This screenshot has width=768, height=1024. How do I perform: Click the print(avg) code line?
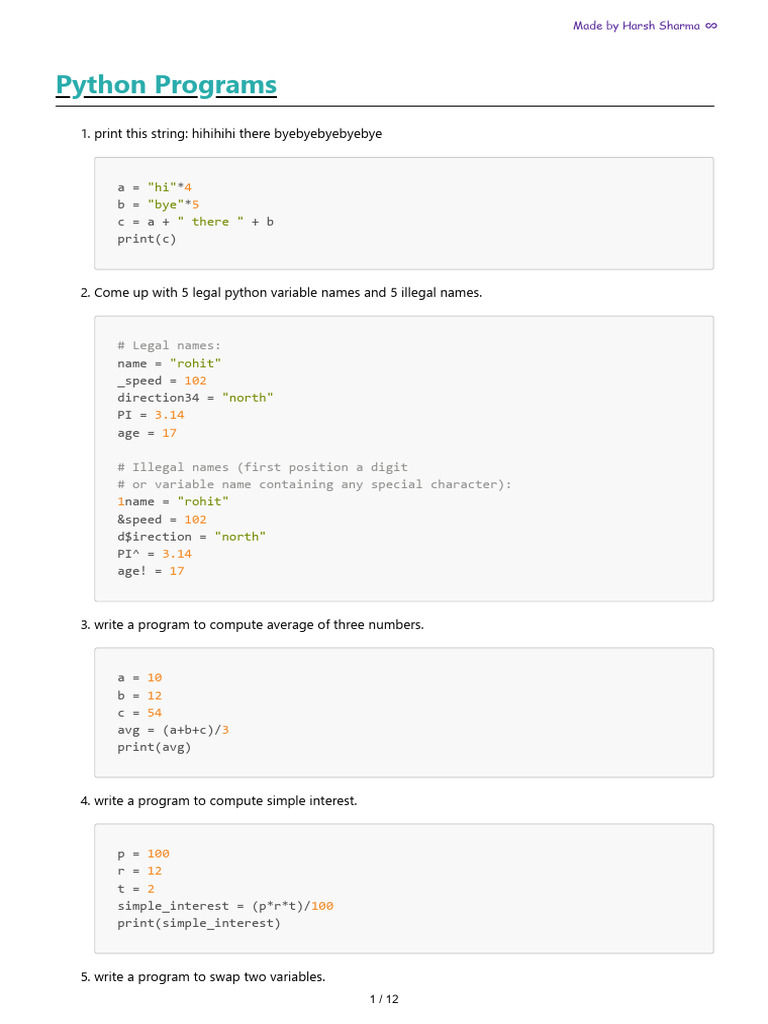click(154, 746)
